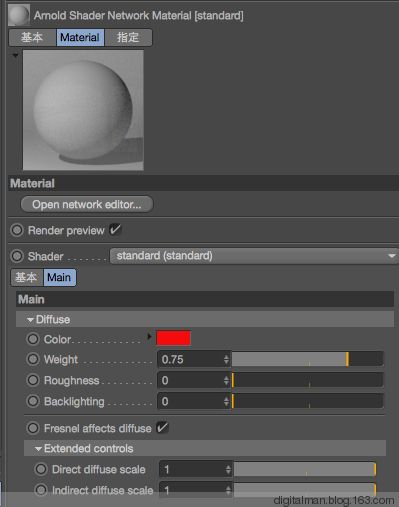Disable the Fresnel affects diffuse checkbox
This screenshot has width=399, height=507.
coord(163,428)
